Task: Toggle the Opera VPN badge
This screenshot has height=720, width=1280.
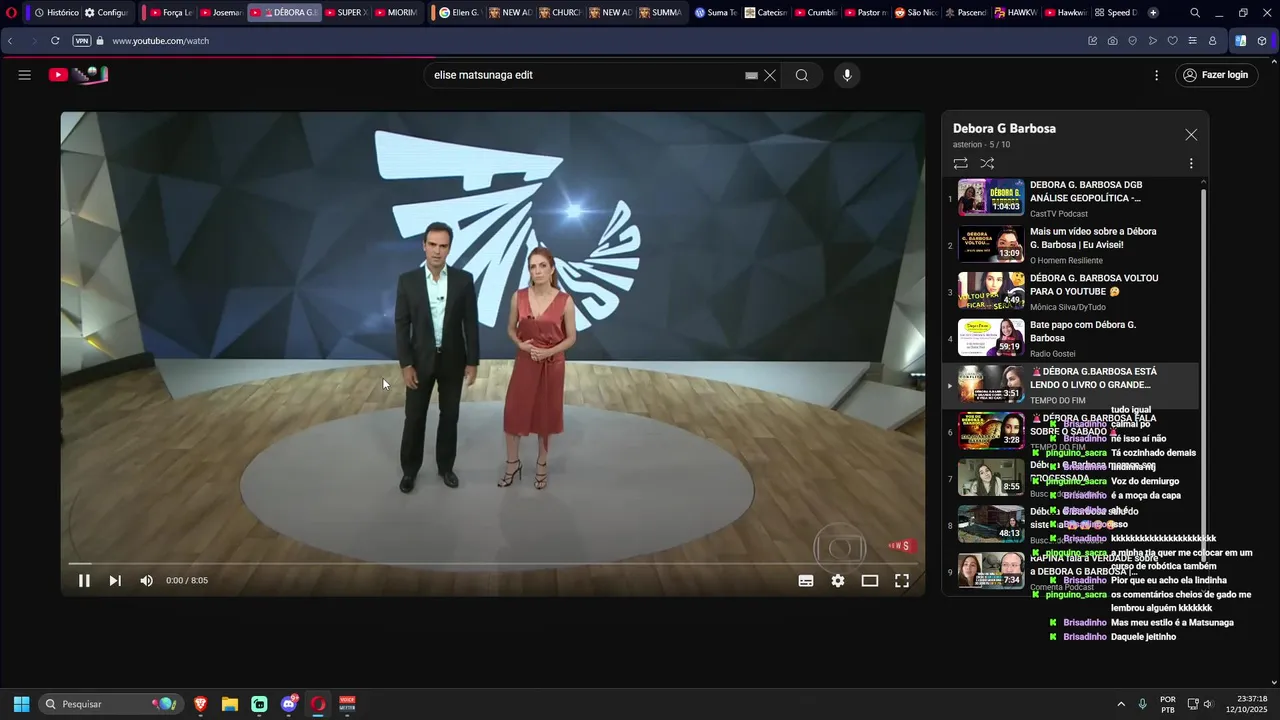Action: (x=81, y=41)
